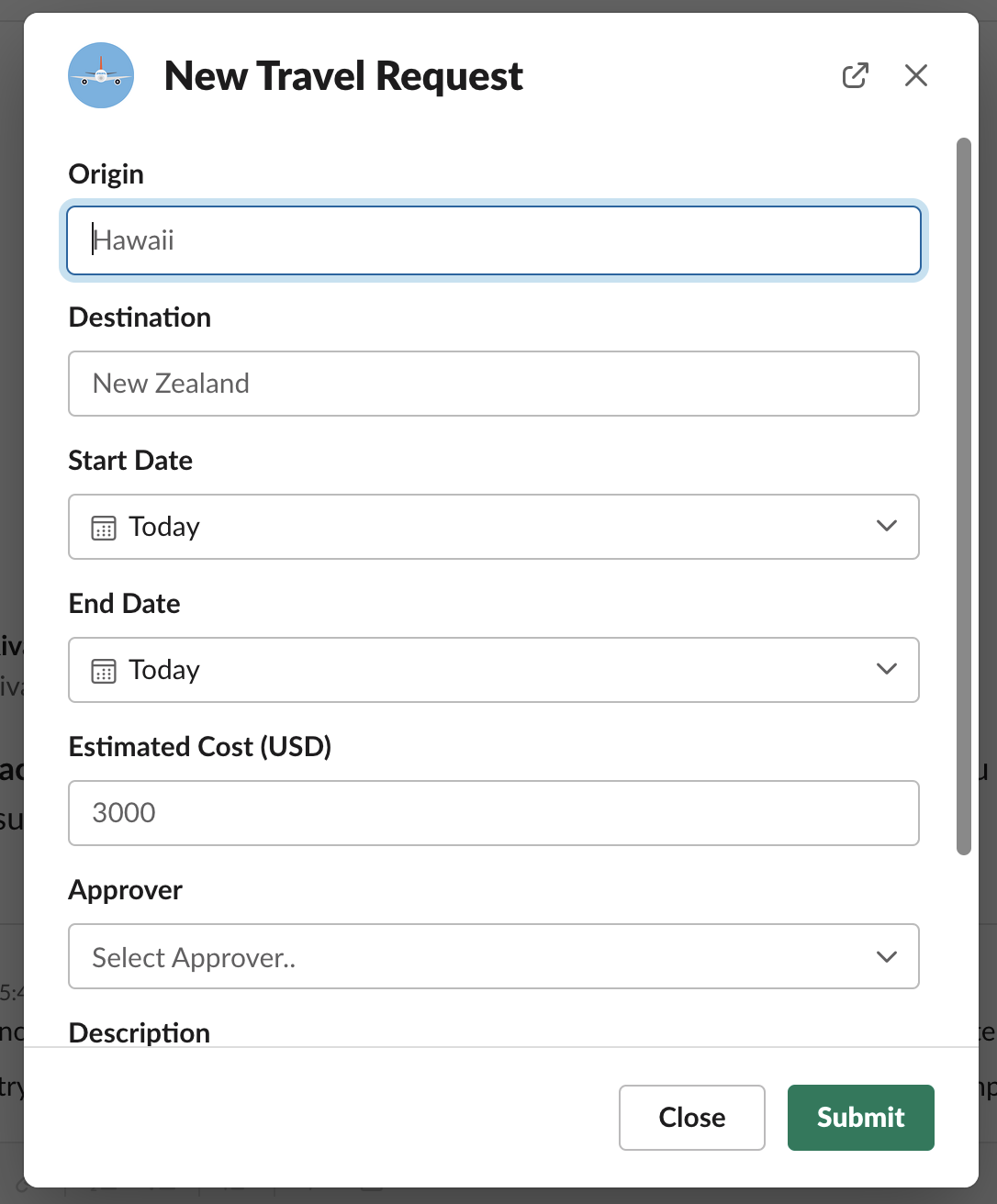997x1204 pixels.
Task: Collapse the Start Date picker chevron
Action: [x=886, y=526]
